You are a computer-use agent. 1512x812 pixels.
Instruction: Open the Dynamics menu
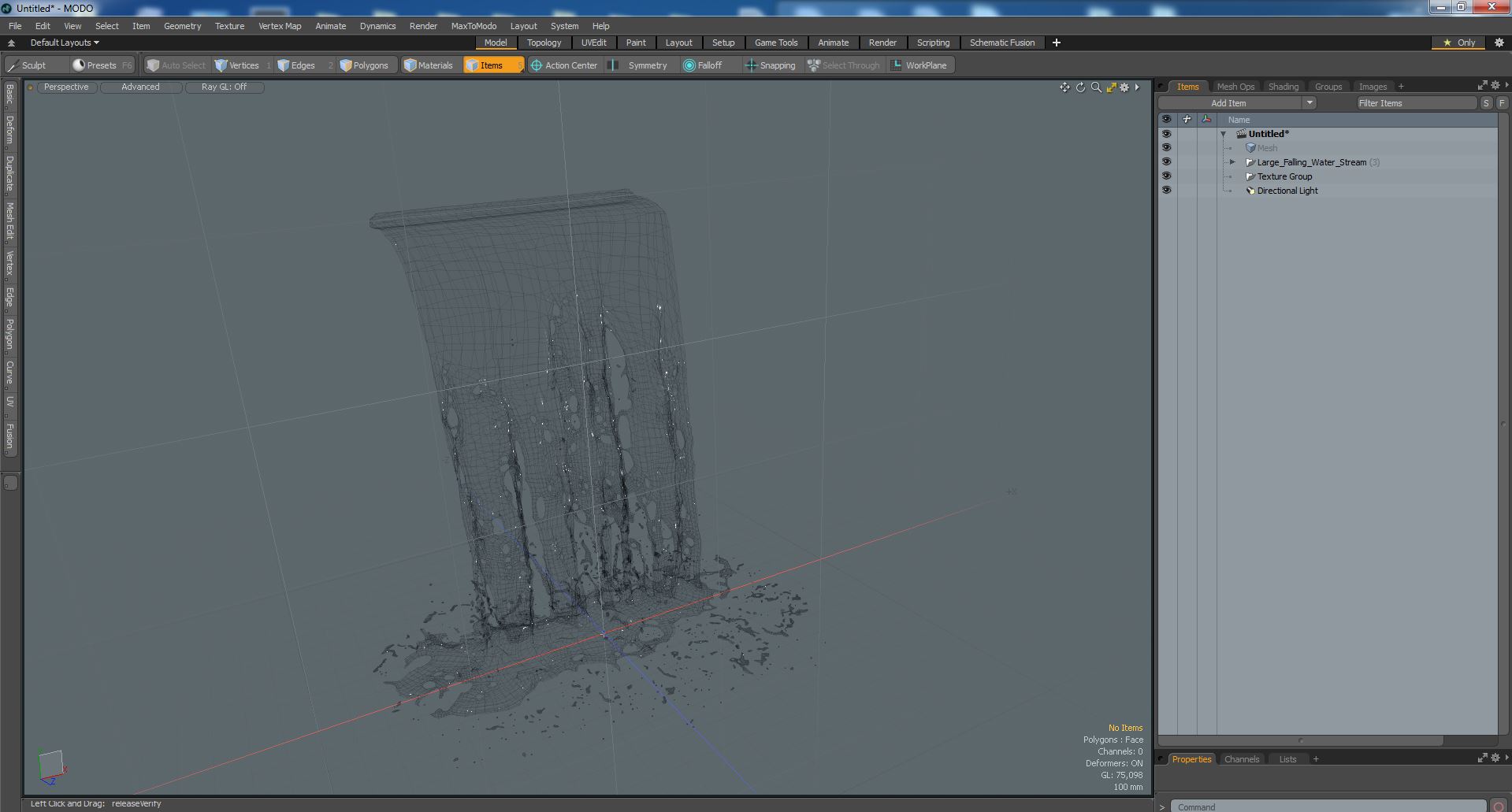coord(377,26)
